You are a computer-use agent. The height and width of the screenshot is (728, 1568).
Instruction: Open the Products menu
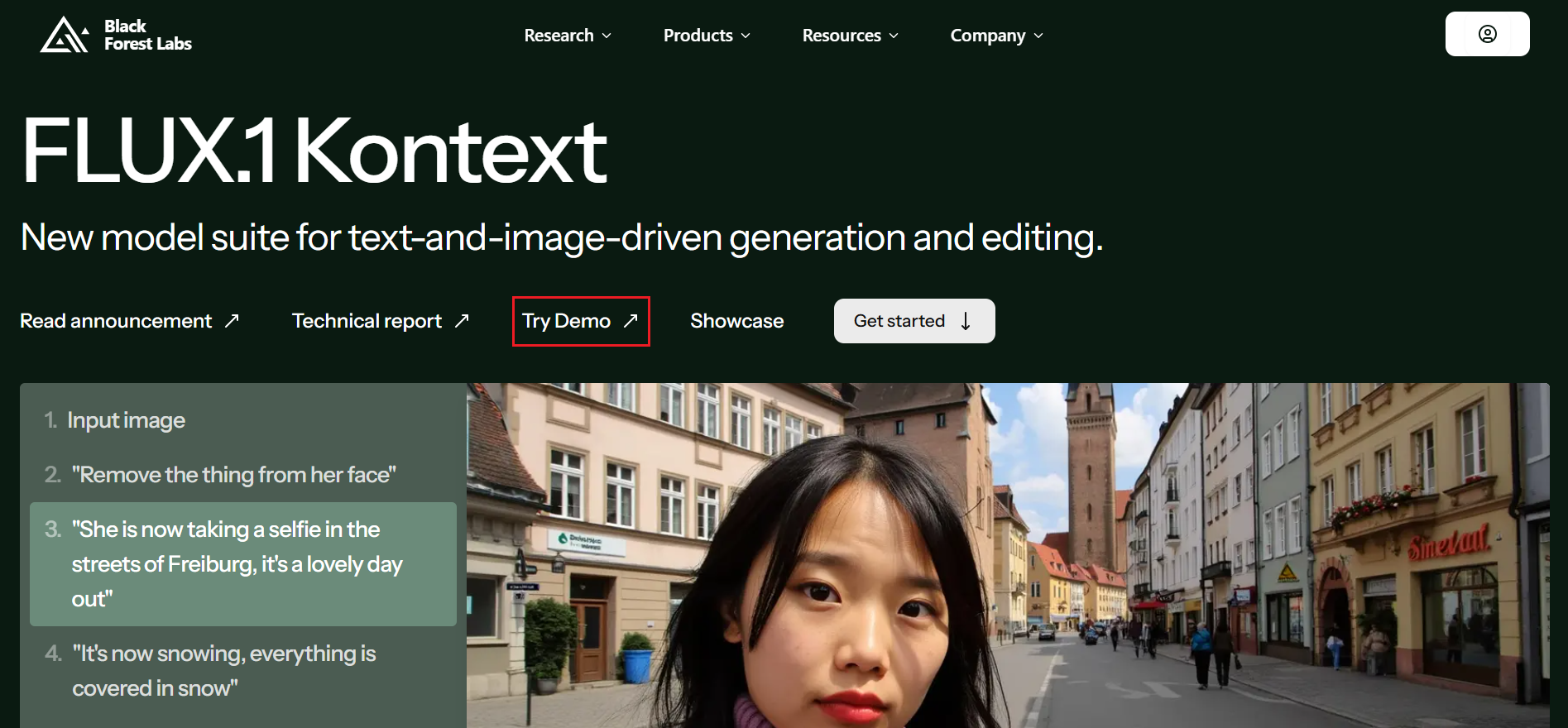click(x=707, y=36)
